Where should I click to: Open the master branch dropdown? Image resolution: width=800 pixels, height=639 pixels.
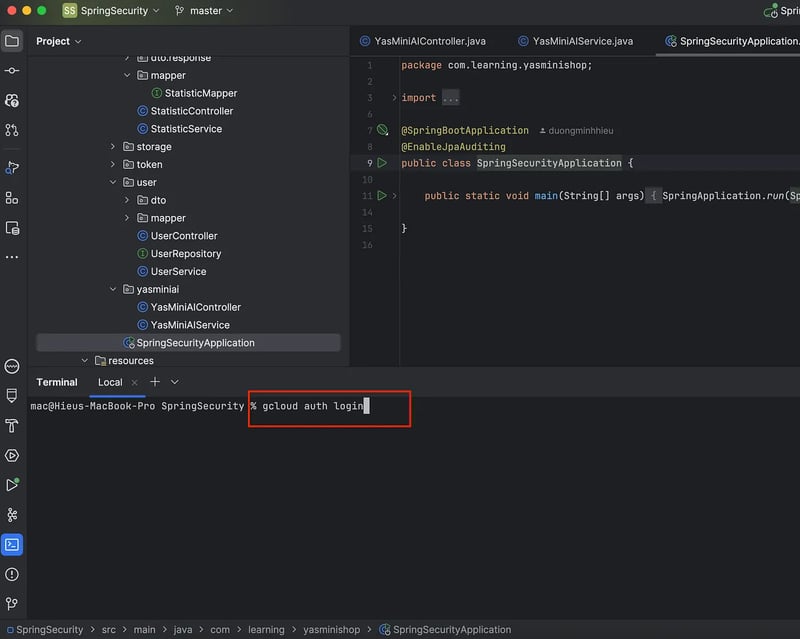coord(203,10)
